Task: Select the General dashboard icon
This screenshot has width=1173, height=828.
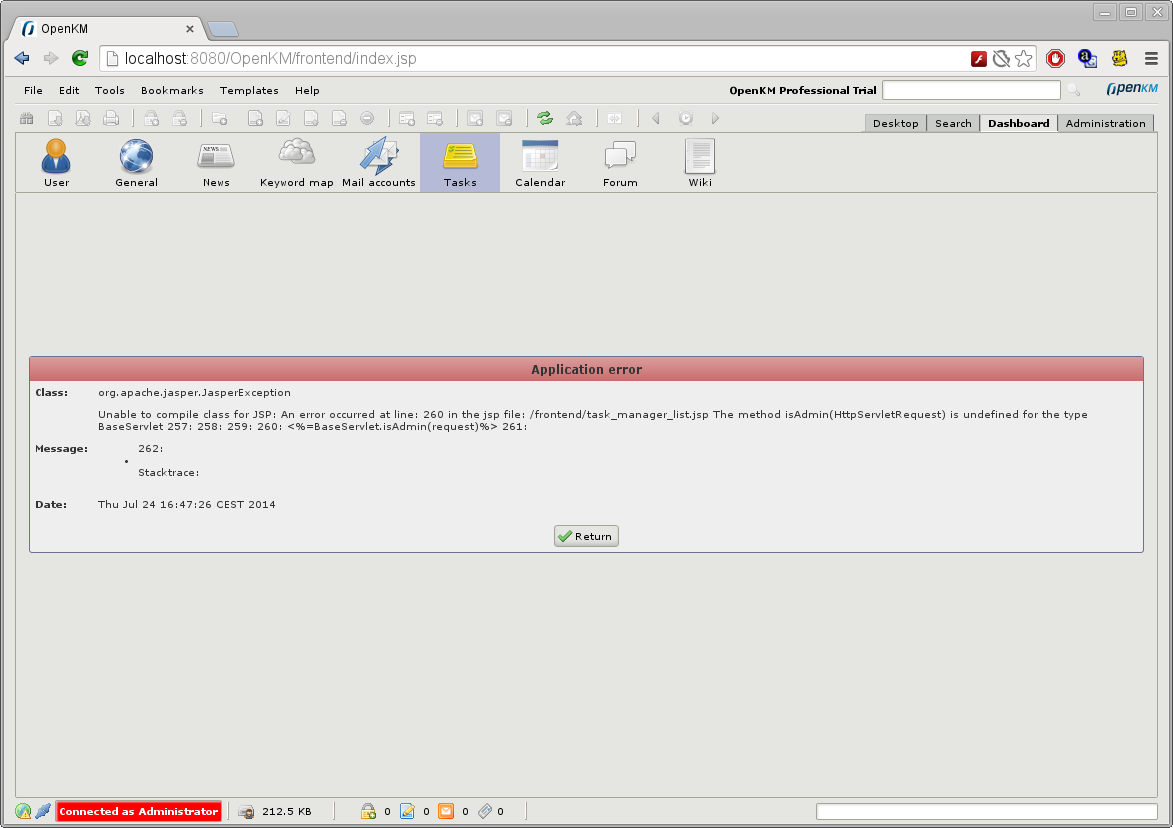Action: tap(136, 161)
